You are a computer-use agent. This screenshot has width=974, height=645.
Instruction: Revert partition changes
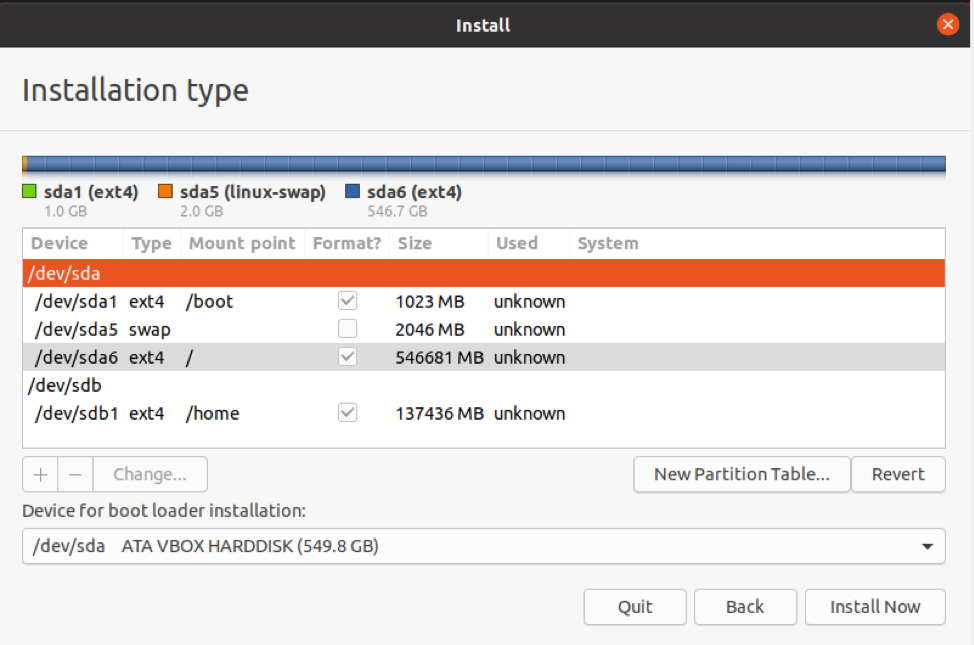tap(897, 474)
